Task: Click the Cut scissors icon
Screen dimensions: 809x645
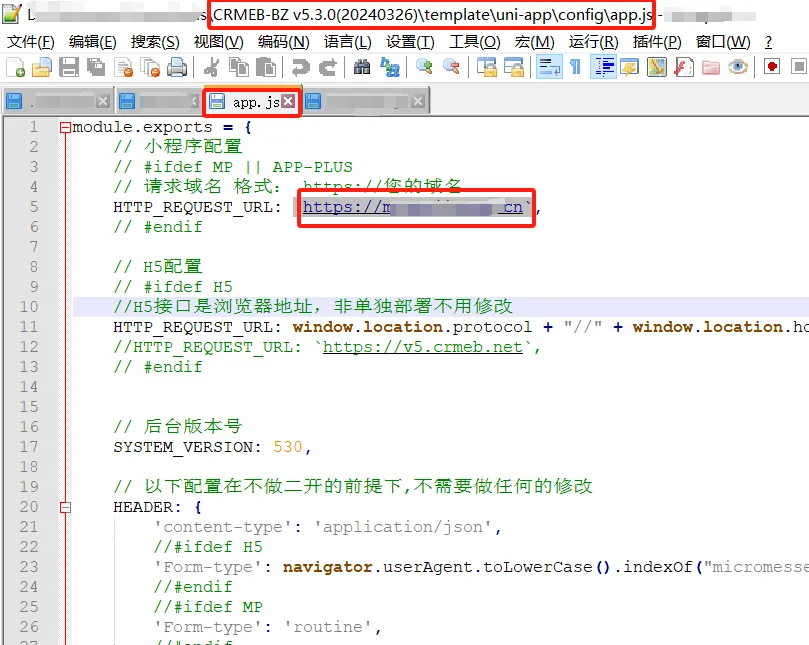Action: point(211,67)
